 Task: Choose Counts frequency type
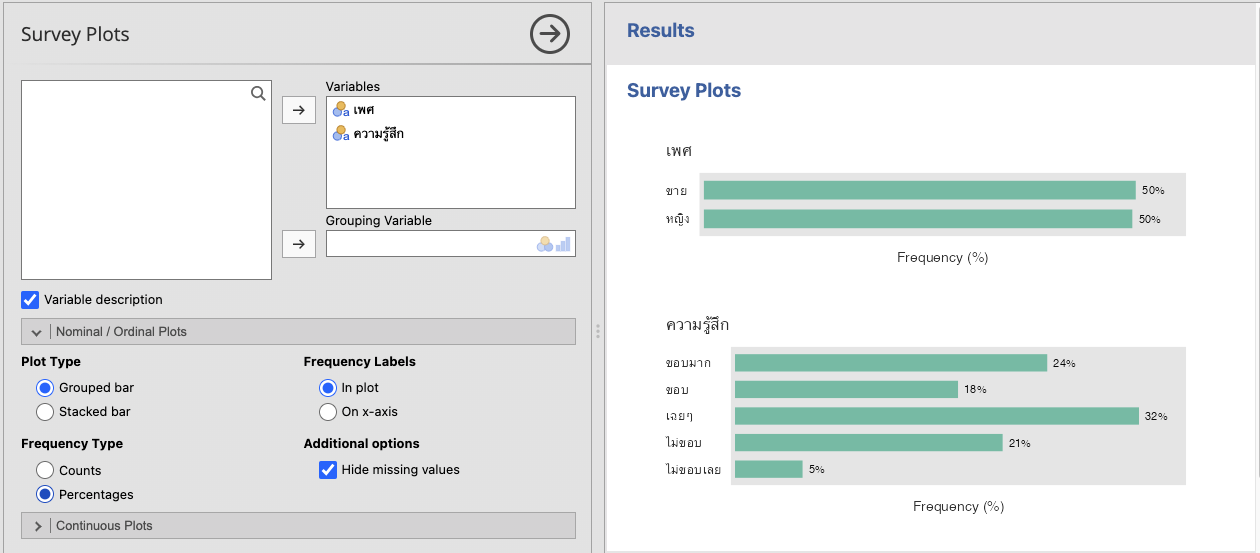point(45,470)
